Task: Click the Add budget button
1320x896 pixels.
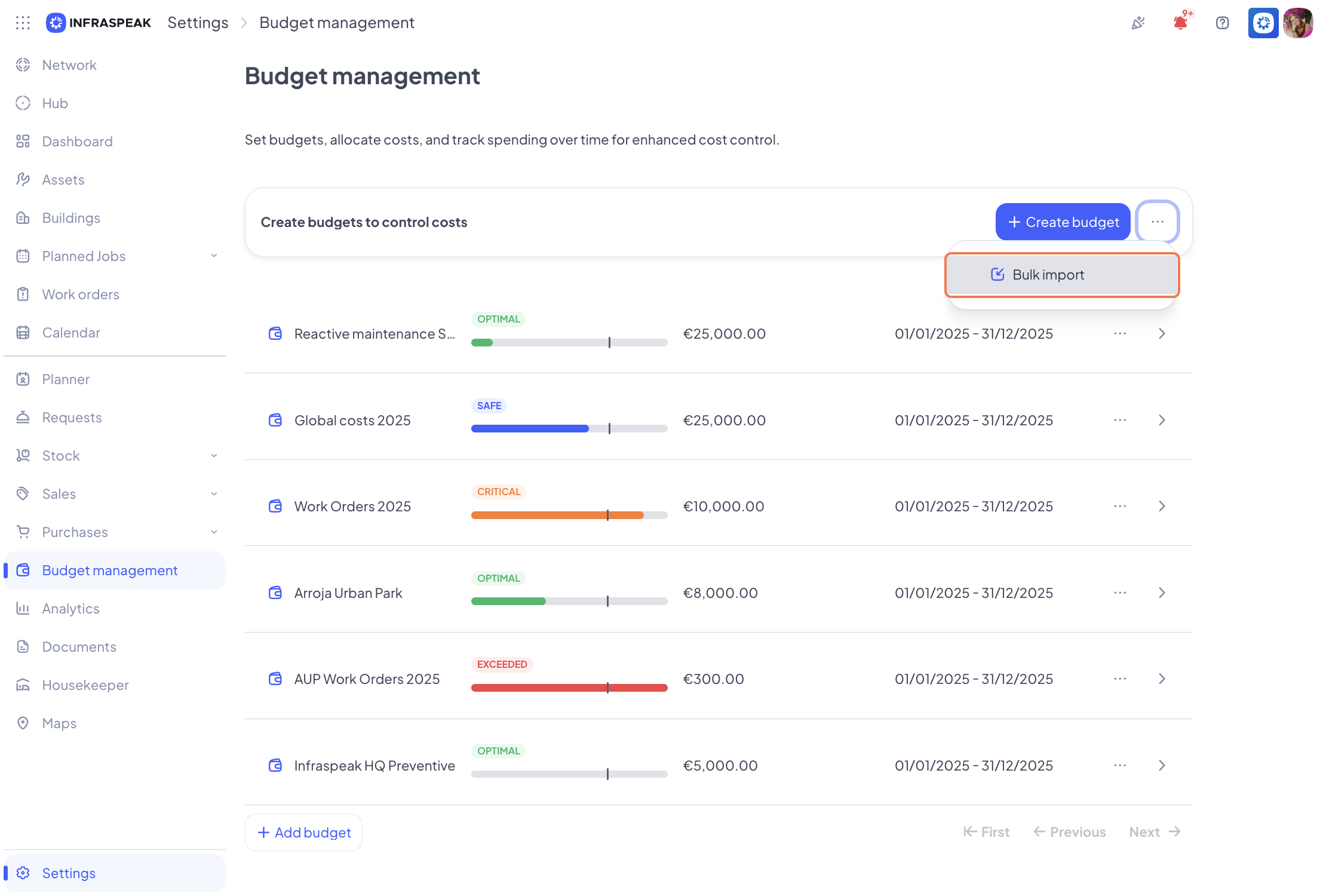Action: pyautogui.click(x=303, y=832)
